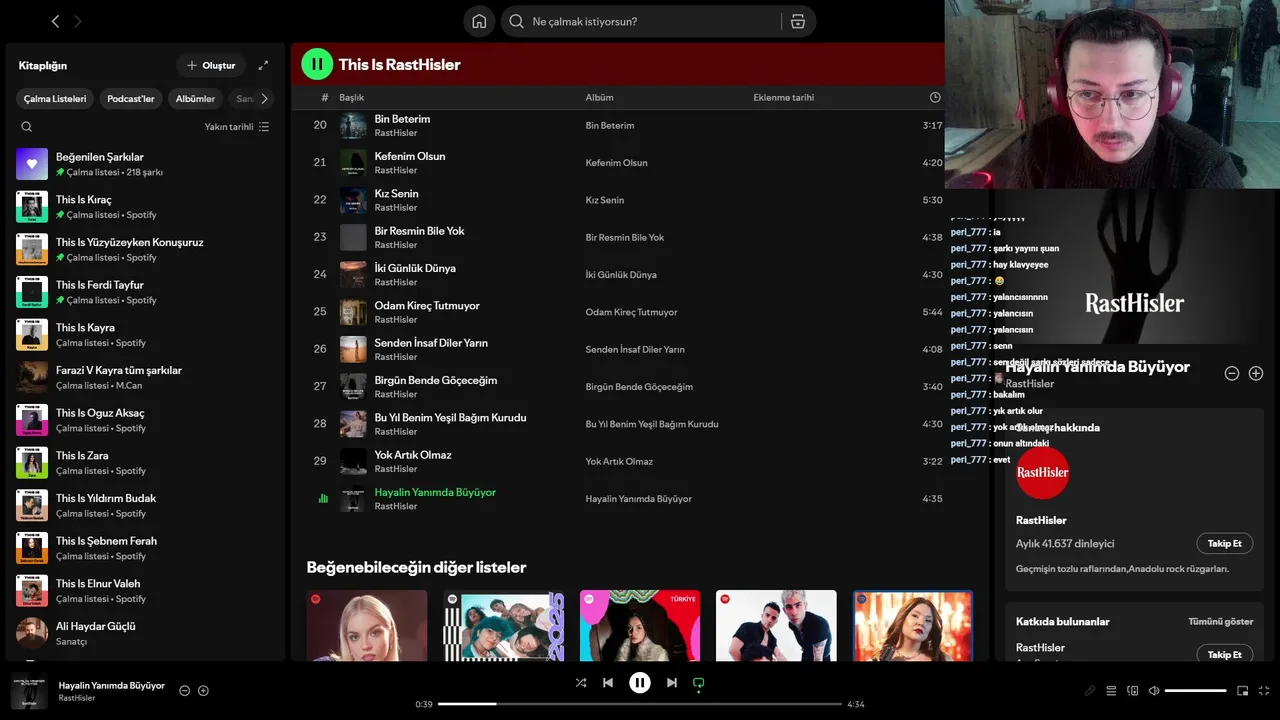Sort tracks by Eklenme tarihi column
1280x720 pixels.
[x=783, y=97]
